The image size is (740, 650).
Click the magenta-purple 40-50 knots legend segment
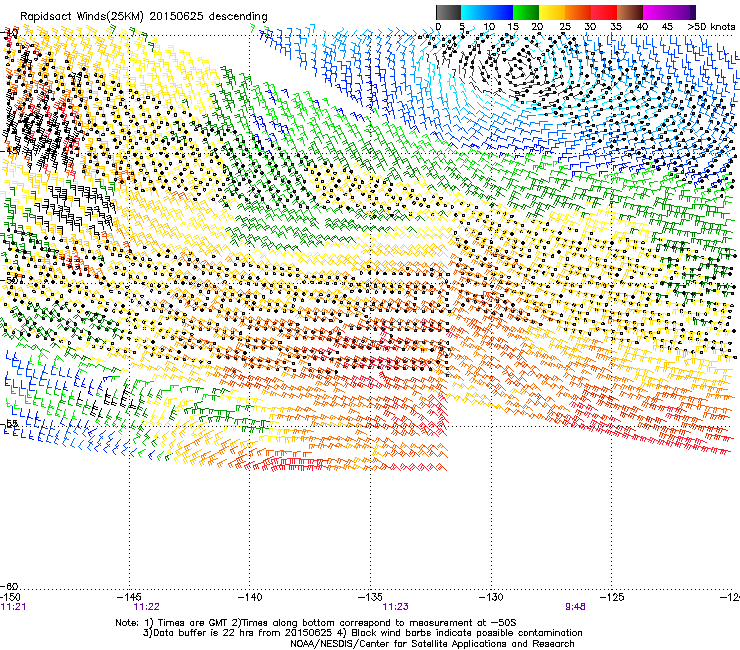click(669, 12)
